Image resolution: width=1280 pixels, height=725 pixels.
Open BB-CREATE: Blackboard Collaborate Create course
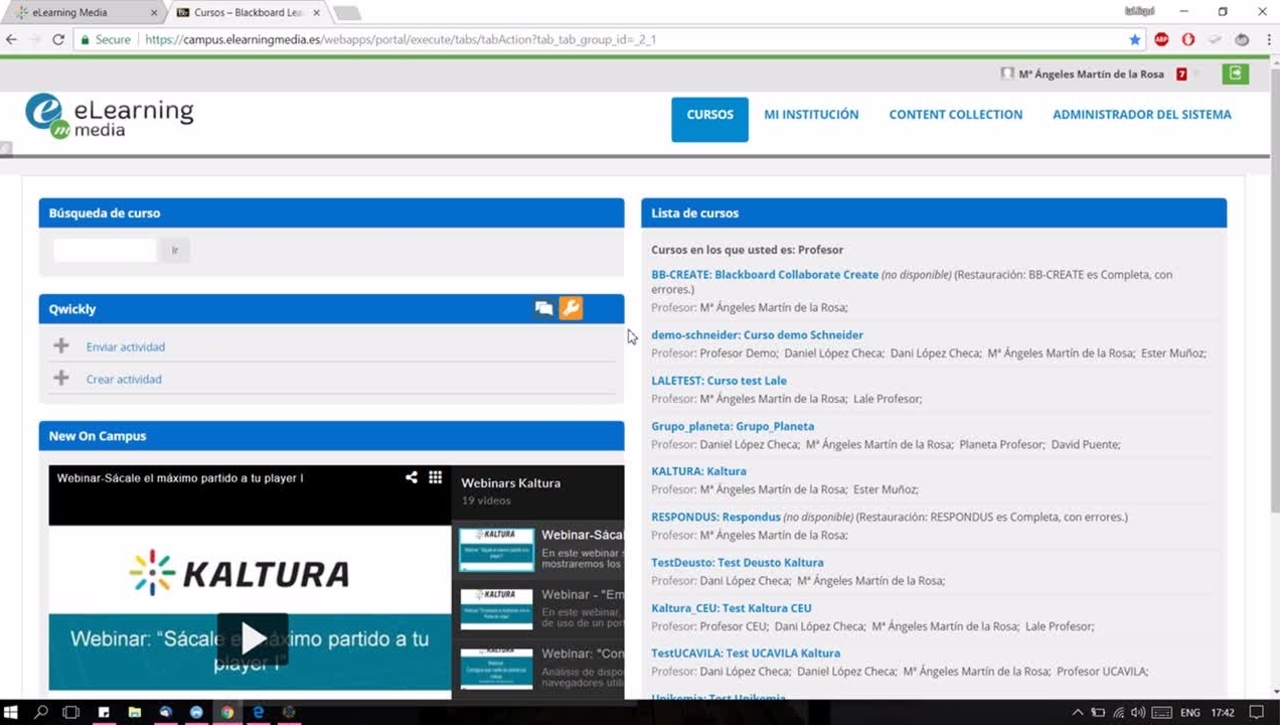coord(765,274)
